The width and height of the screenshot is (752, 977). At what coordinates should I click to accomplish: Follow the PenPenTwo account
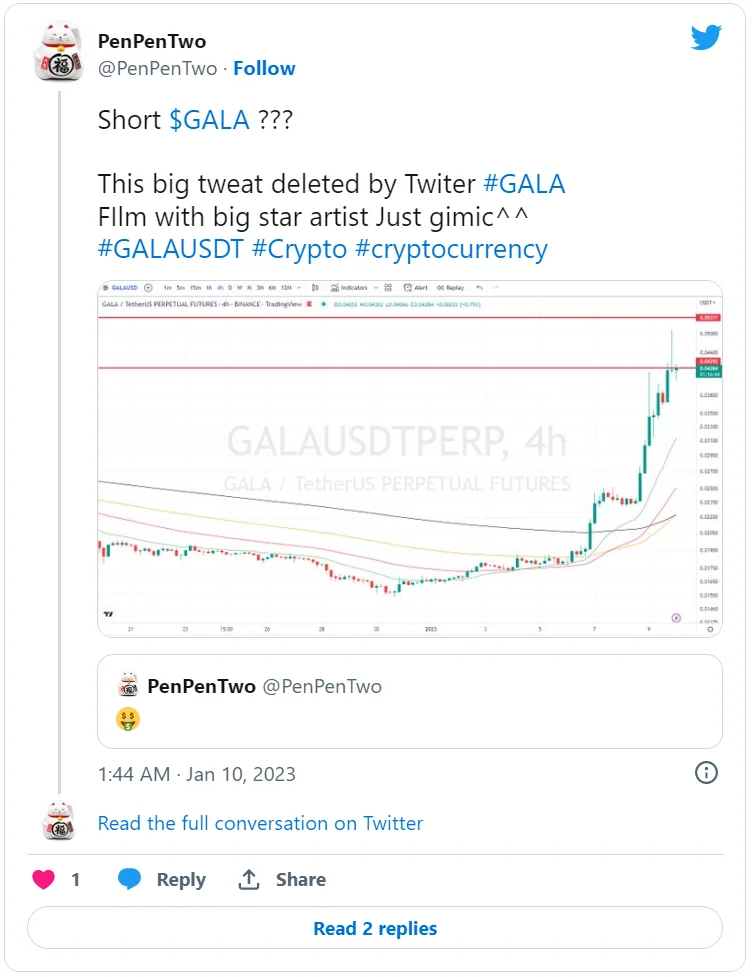coord(264,69)
